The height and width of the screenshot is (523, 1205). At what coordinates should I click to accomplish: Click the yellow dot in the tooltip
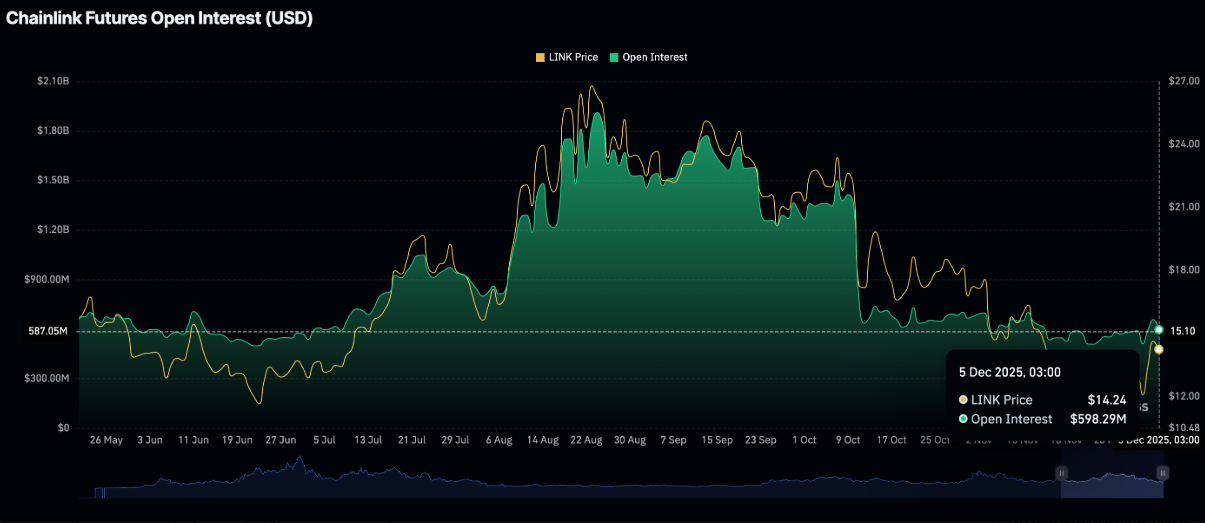coord(963,400)
